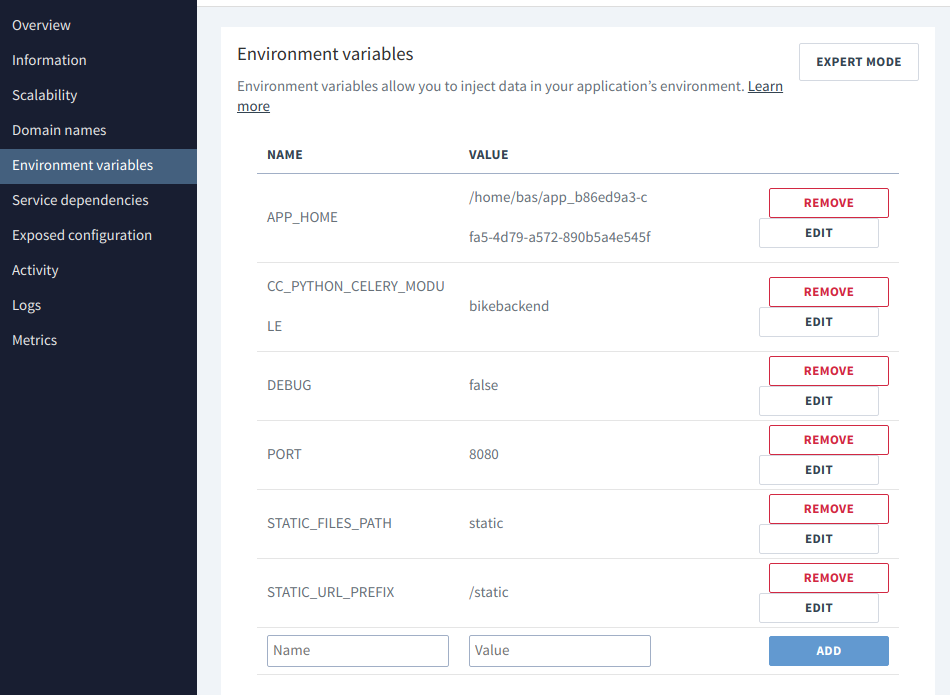This screenshot has width=950, height=695.
Task: Navigate to Metrics in the sidebar
Action: [34, 340]
